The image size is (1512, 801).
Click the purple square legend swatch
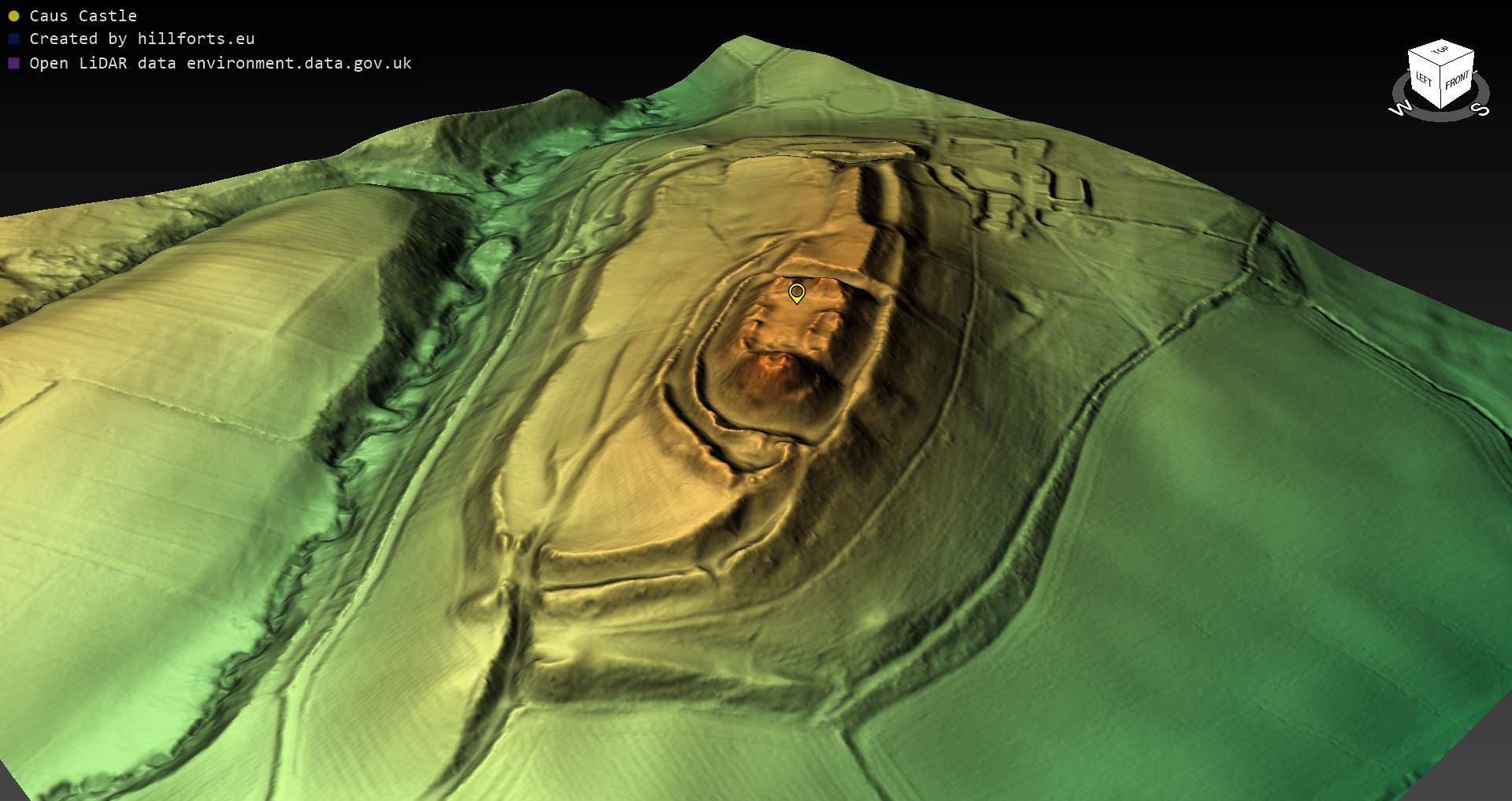13,63
